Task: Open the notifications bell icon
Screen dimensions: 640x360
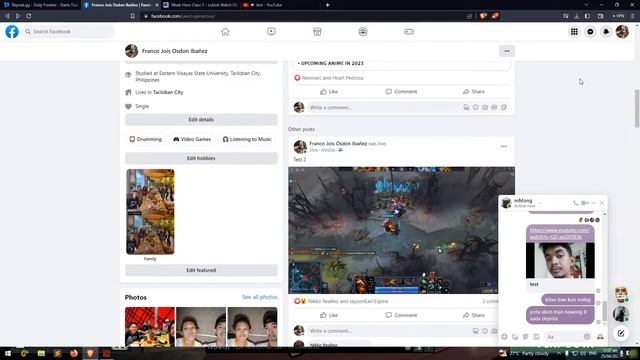Action: [x=606, y=31]
